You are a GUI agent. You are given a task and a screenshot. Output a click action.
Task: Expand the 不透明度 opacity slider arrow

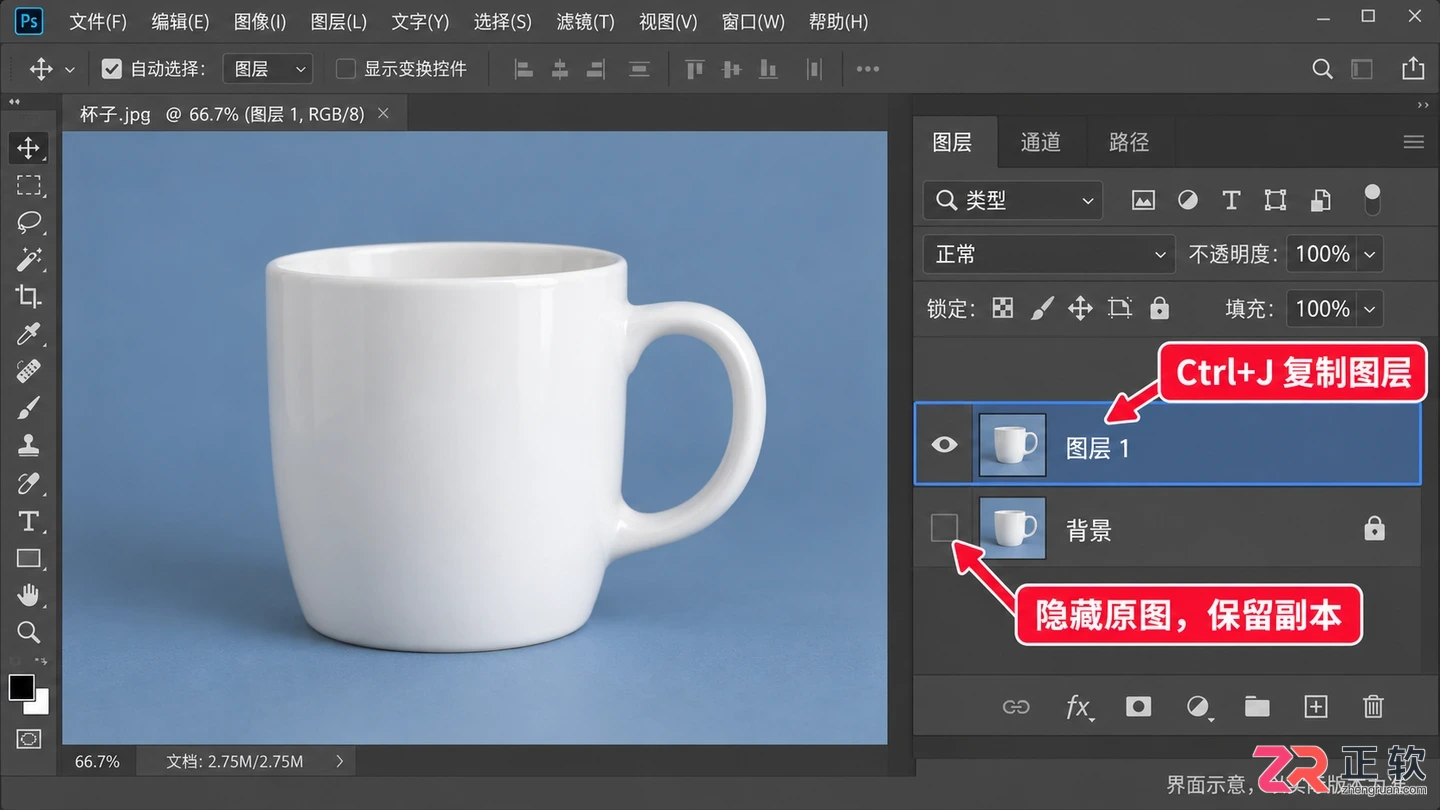[x=1370, y=254]
